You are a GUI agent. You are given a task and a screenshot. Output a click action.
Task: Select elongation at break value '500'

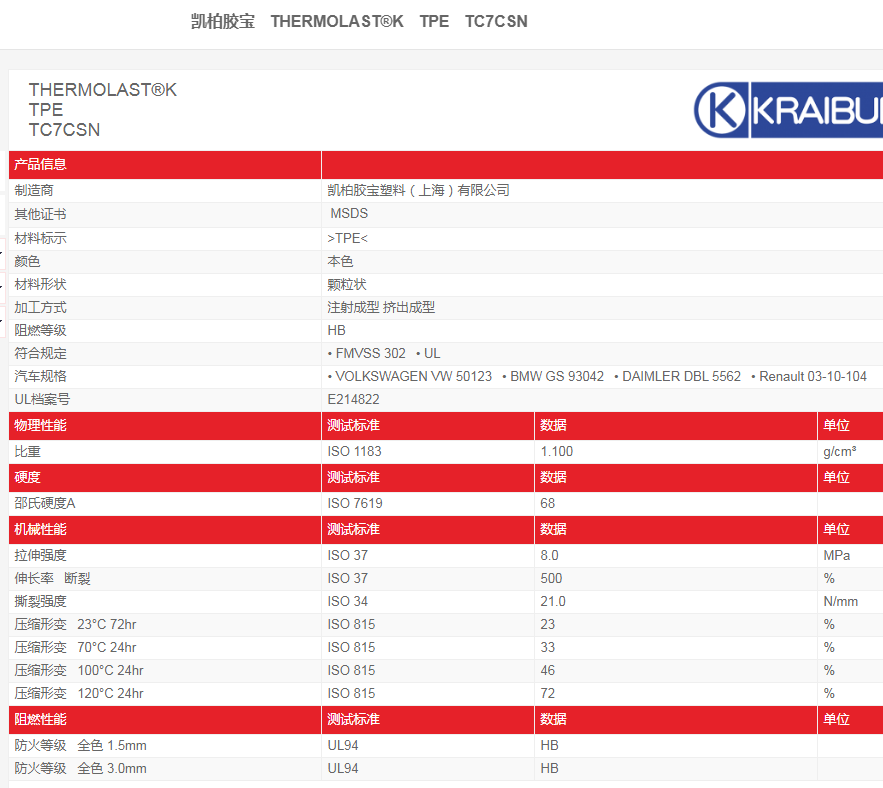point(551,578)
